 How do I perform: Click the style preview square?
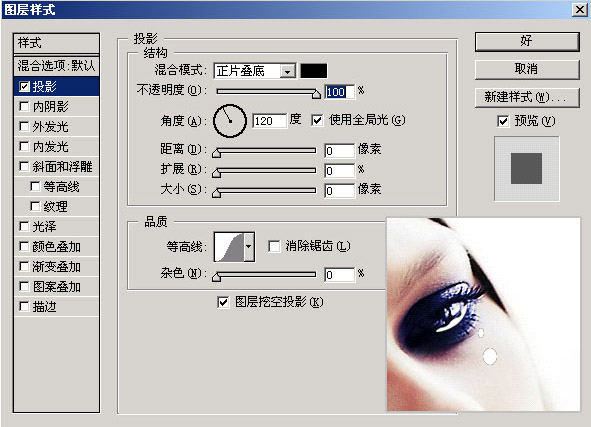pos(527,168)
